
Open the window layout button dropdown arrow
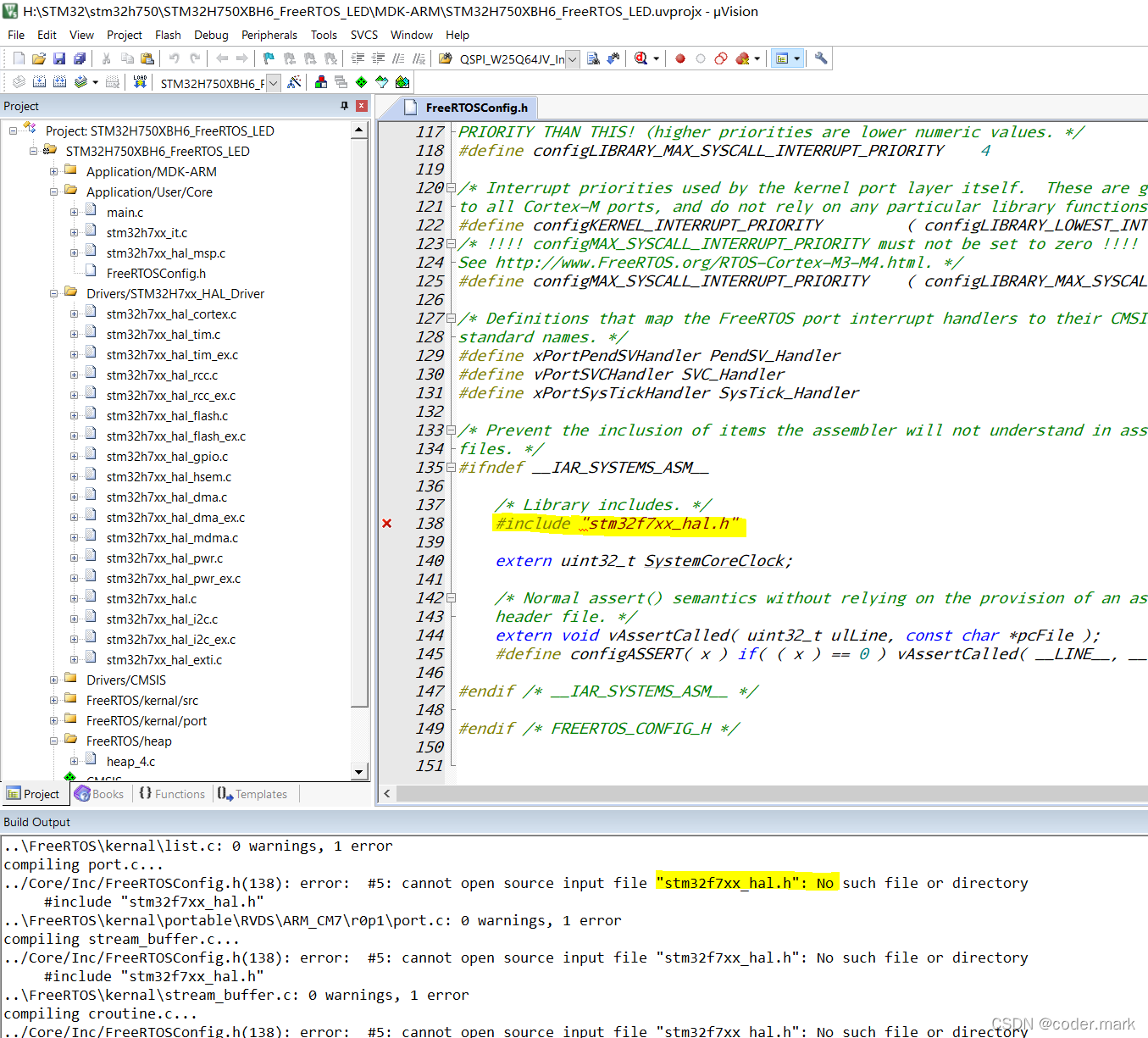(x=797, y=58)
